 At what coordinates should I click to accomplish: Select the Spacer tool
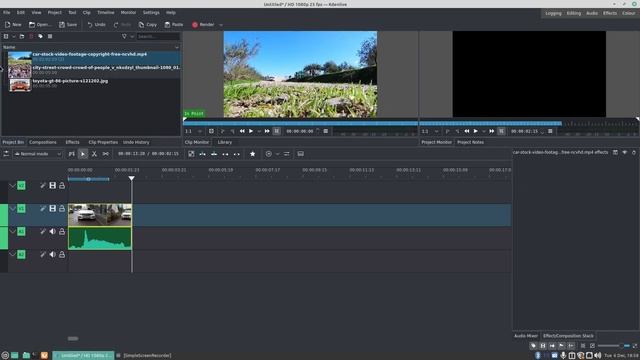click(106, 154)
